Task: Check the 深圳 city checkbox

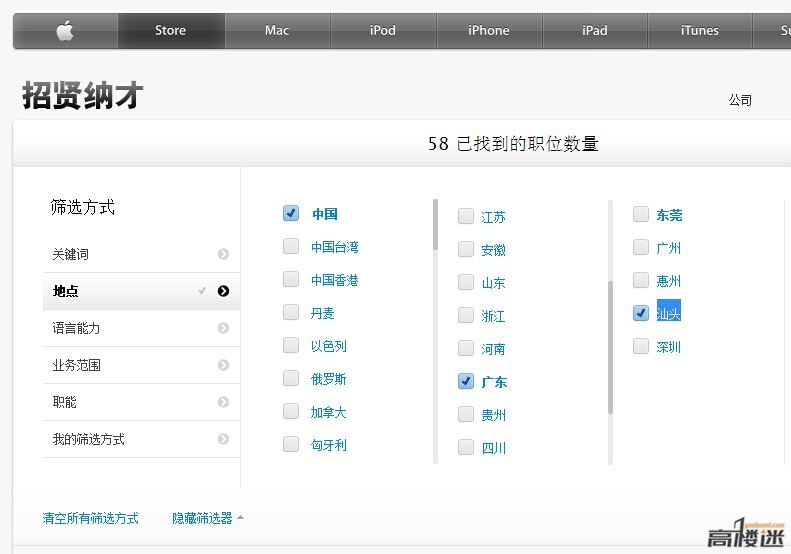Action: pos(641,346)
